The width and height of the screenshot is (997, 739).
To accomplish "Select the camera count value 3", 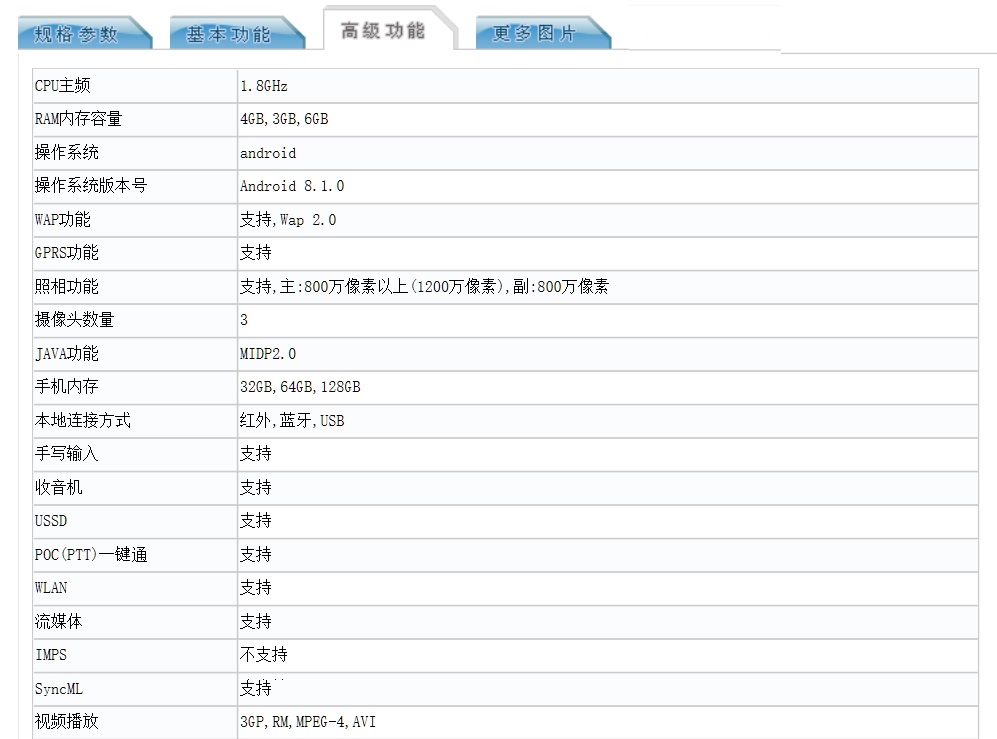I will coord(244,320).
